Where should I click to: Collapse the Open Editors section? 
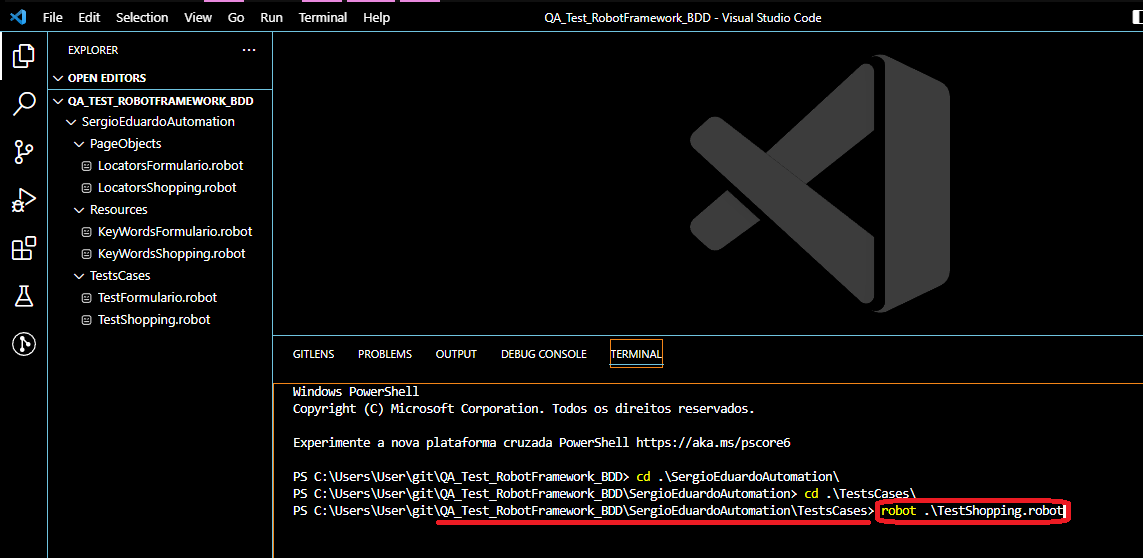point(58,78)
